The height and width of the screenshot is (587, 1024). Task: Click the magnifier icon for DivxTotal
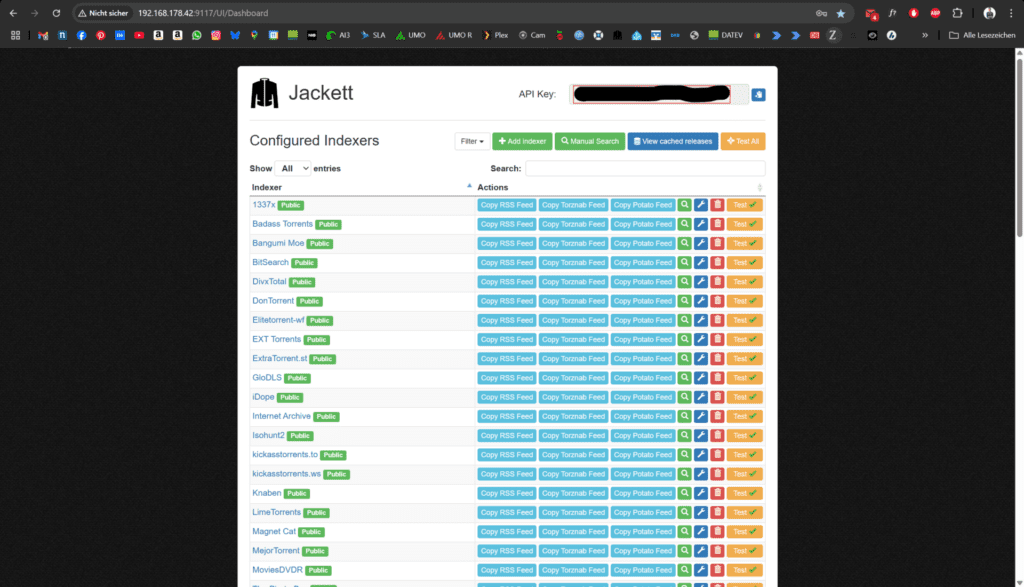[x=684, y=282]
